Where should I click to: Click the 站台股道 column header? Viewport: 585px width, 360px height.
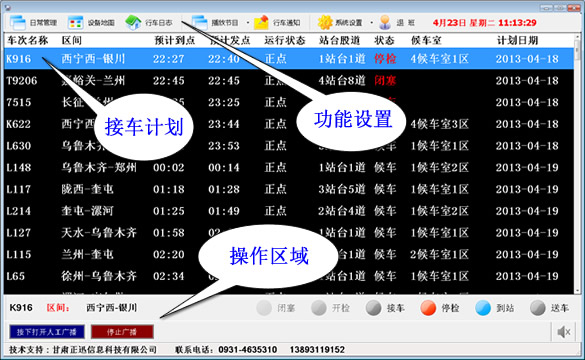(x=340, y=40)
